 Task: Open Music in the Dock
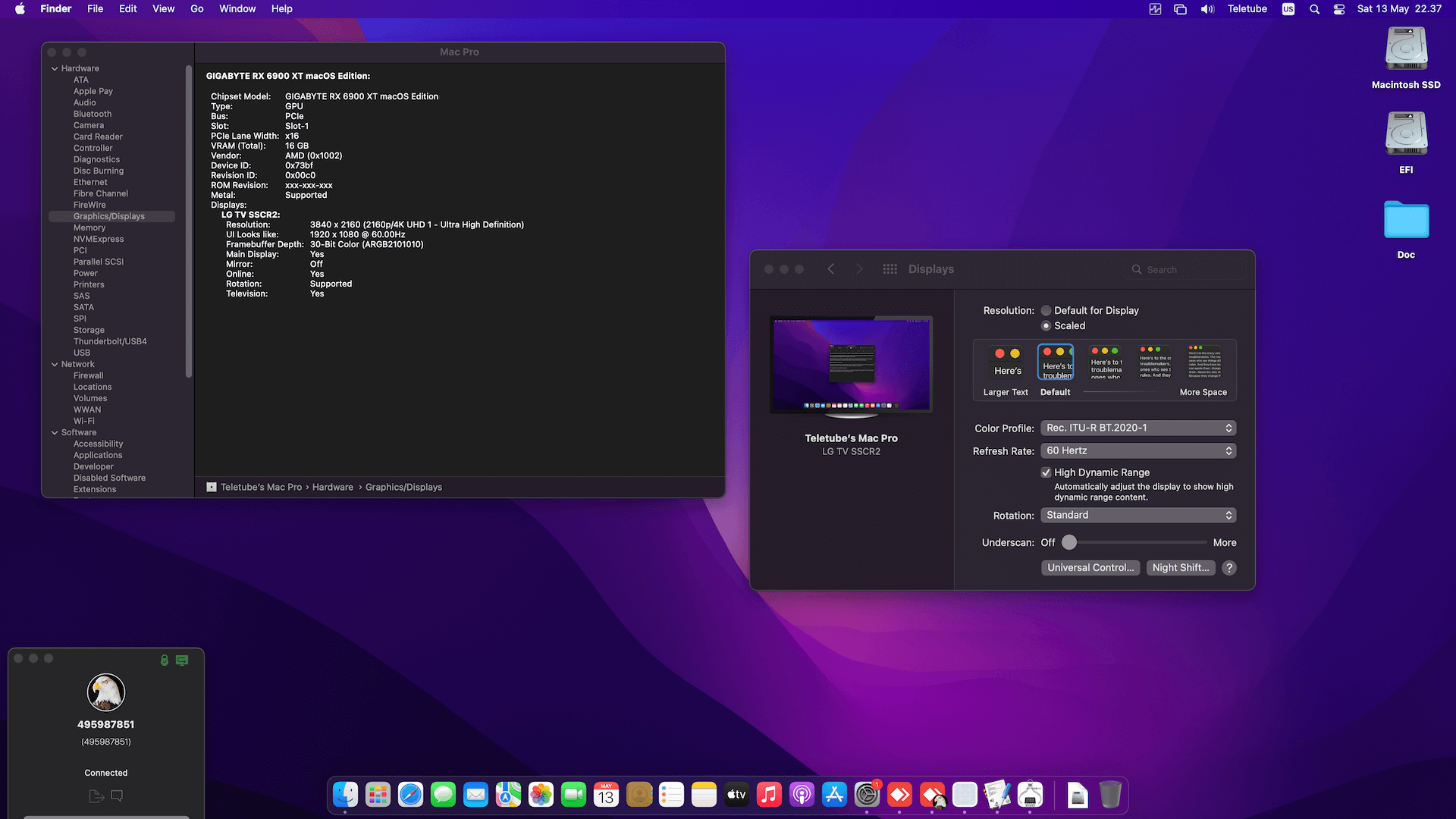pos(769,795)
